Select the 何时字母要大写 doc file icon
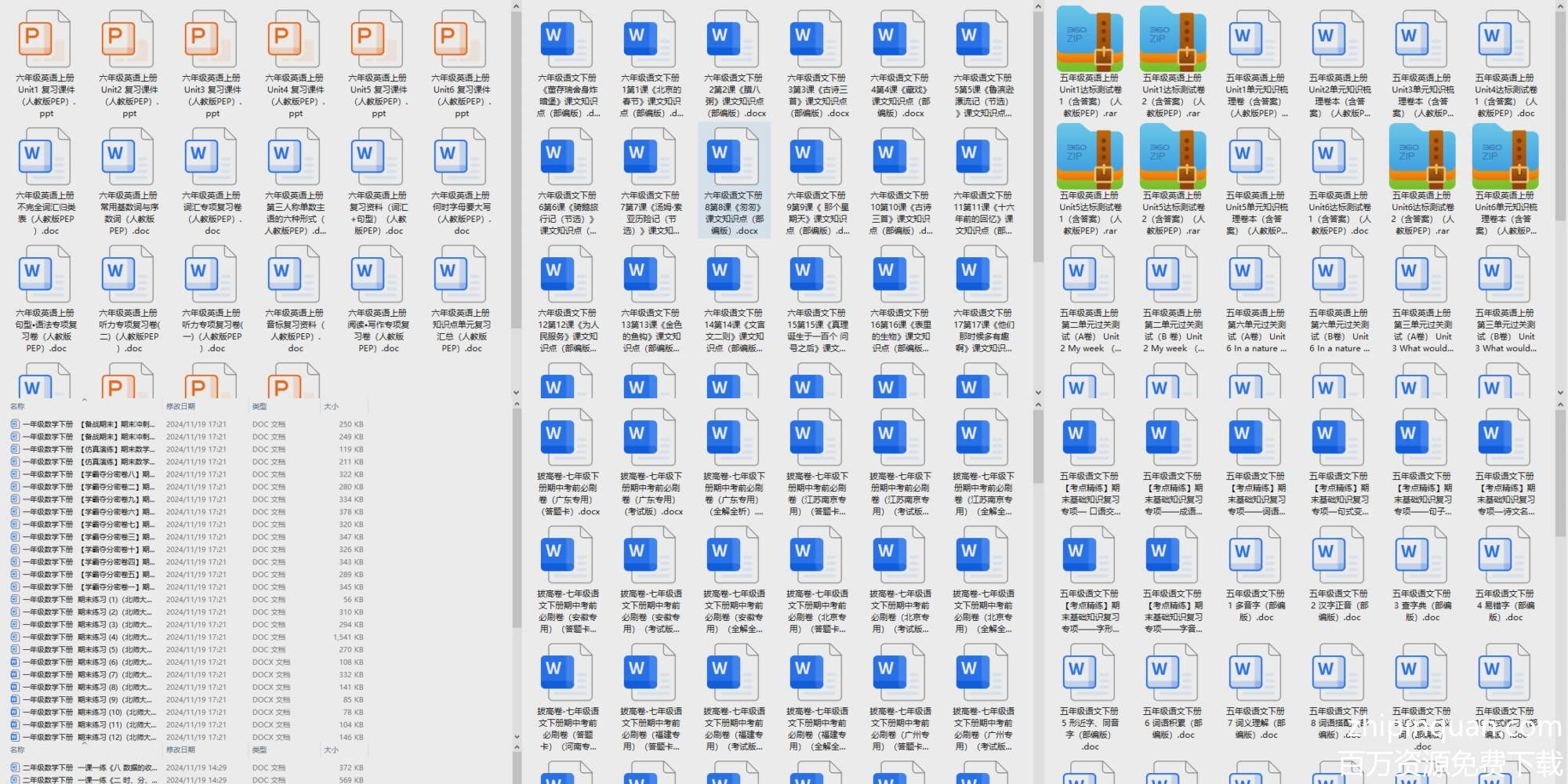The width and height of the screenshot is (1568, 784). pyautogui.click(x=461, y=156)
